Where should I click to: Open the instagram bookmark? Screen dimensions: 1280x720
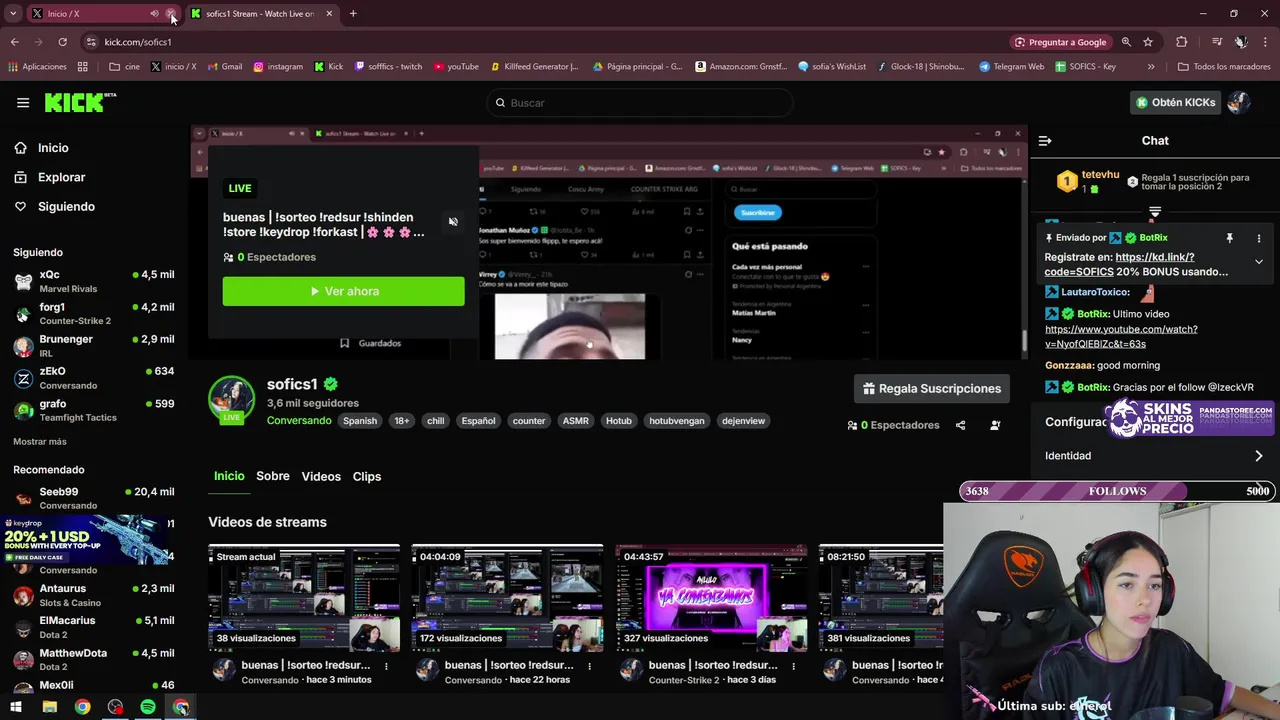pyautogui.click(x=278, y=67)
